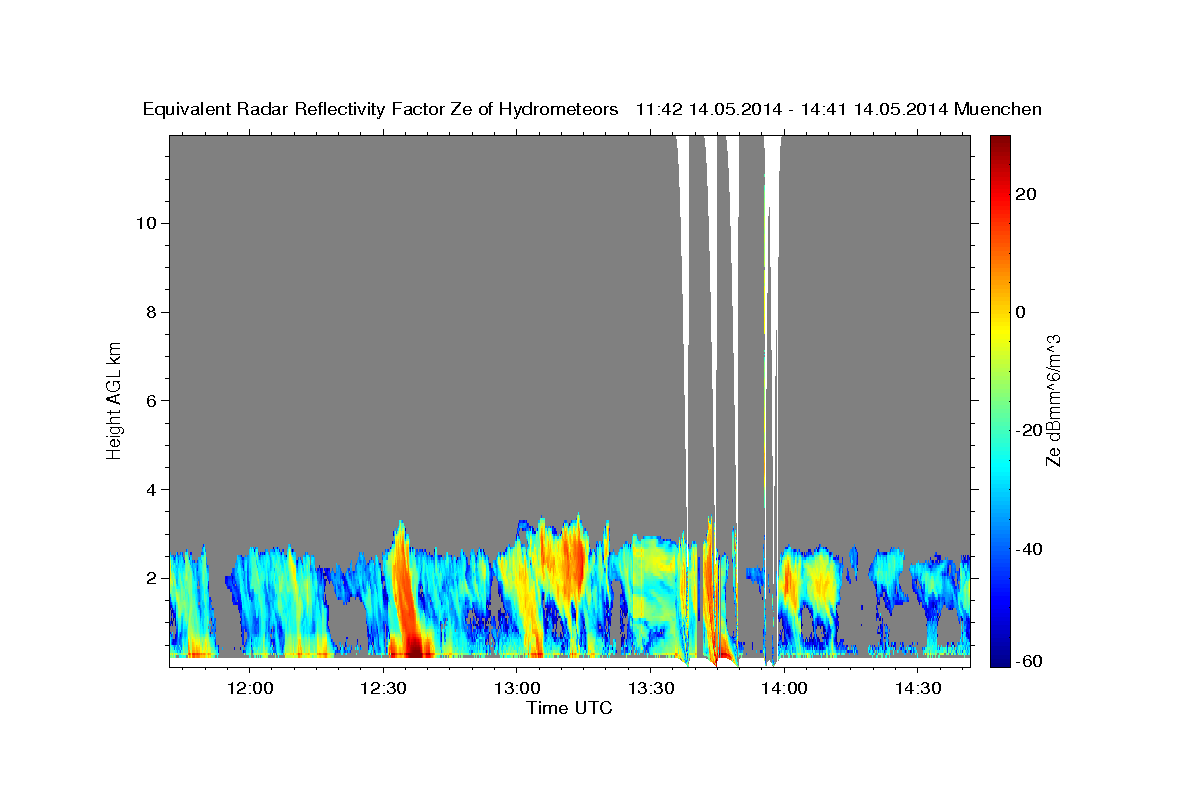Click the colorbar tick label -60
The width and height of the screenshot is (1200, 800).
point(1027,661)
